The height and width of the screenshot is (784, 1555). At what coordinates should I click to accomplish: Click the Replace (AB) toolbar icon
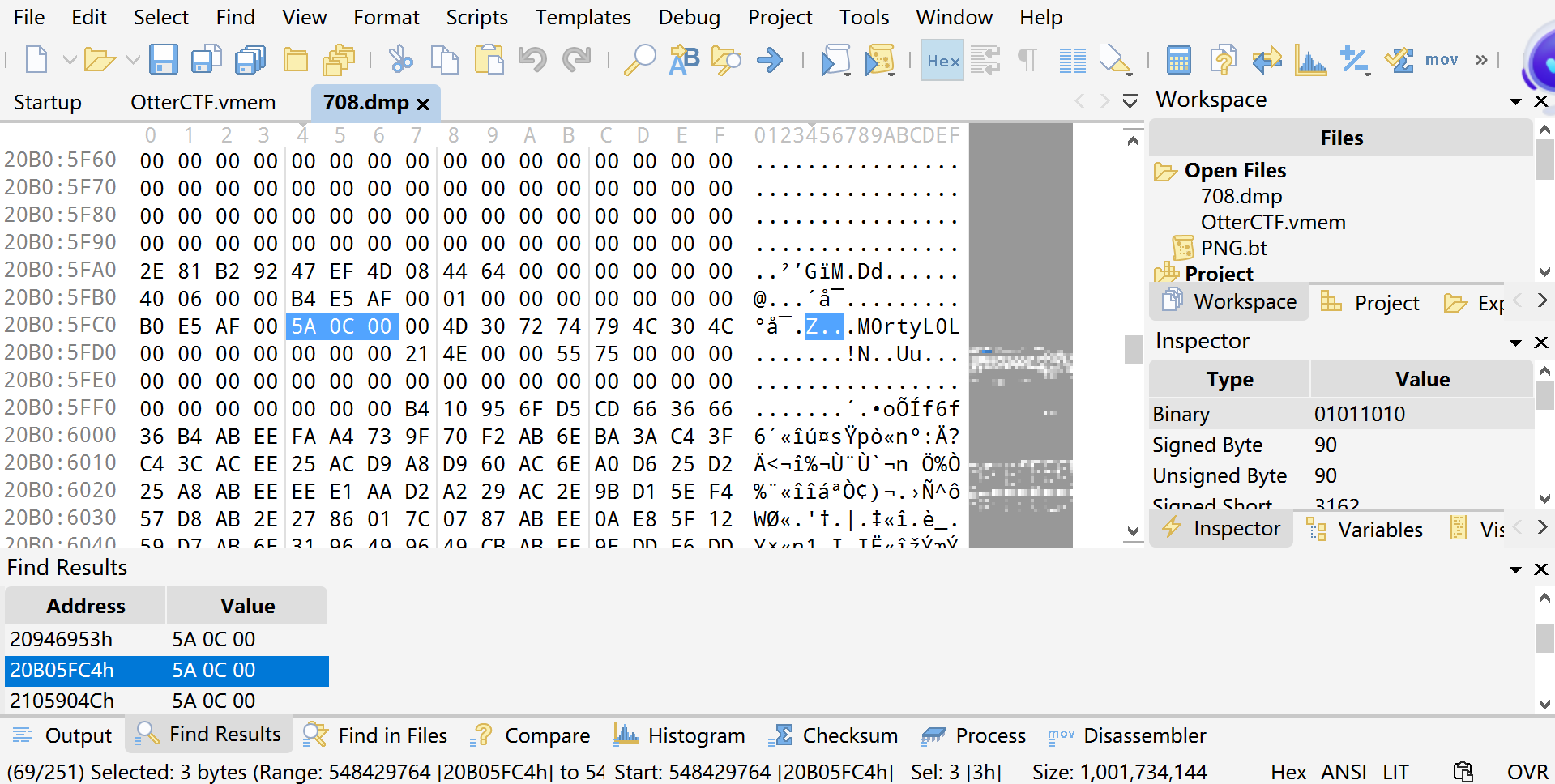tap(683, 59)
